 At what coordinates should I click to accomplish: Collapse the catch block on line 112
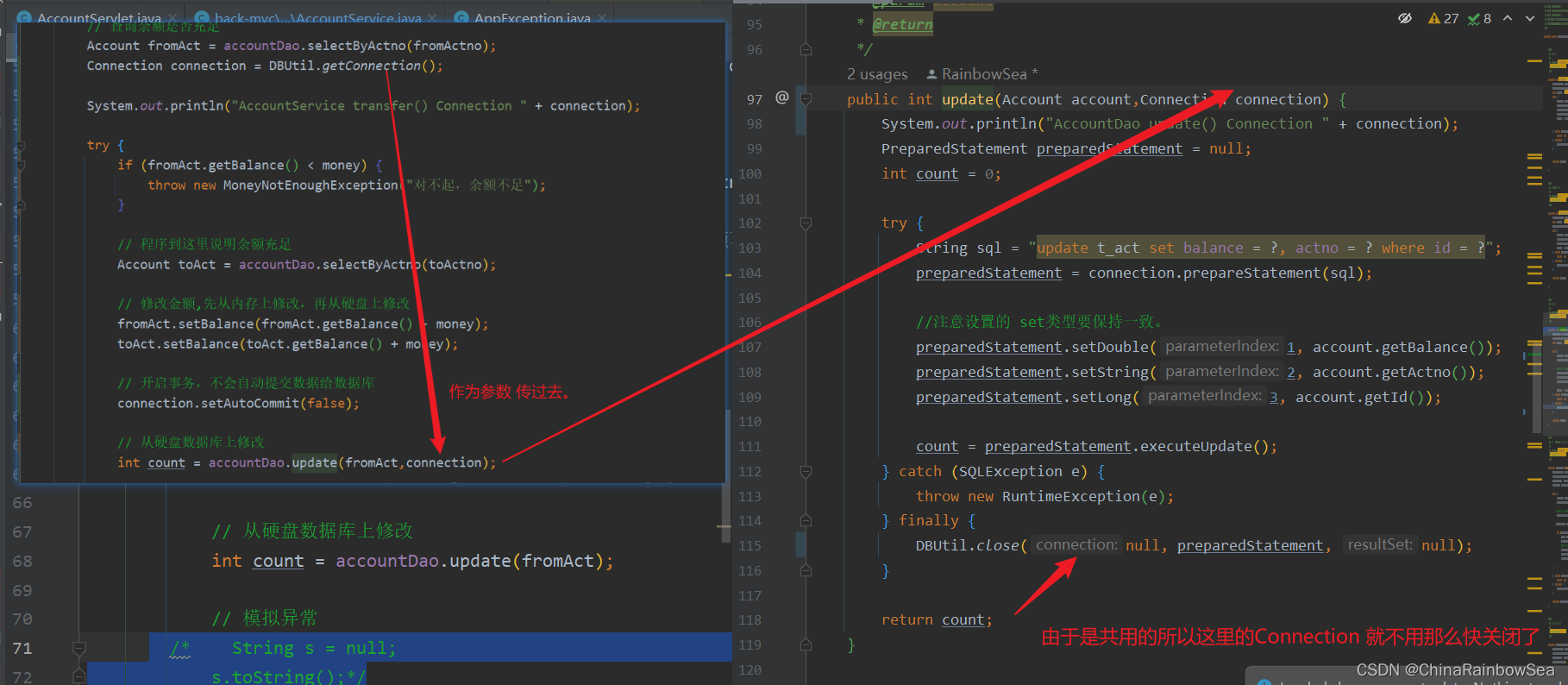click(806, 472)
